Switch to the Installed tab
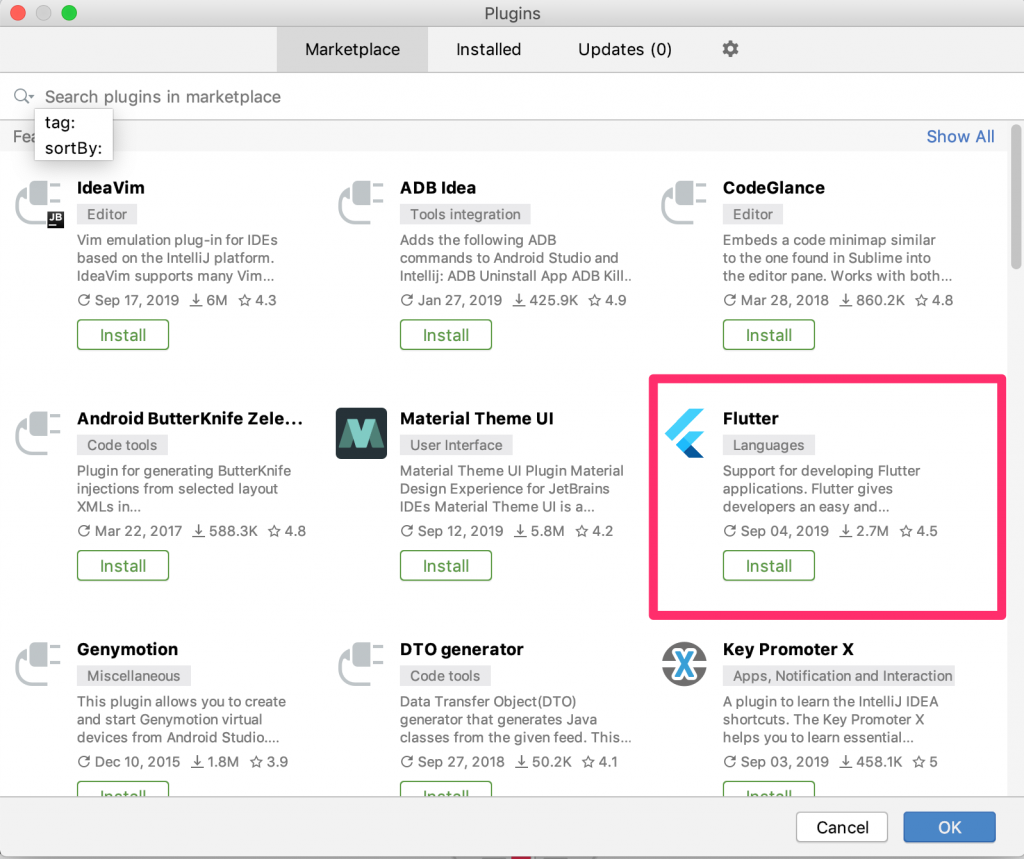Image resolution: width=1024 pixels, height=859 pixels. (x=488, y=50)
